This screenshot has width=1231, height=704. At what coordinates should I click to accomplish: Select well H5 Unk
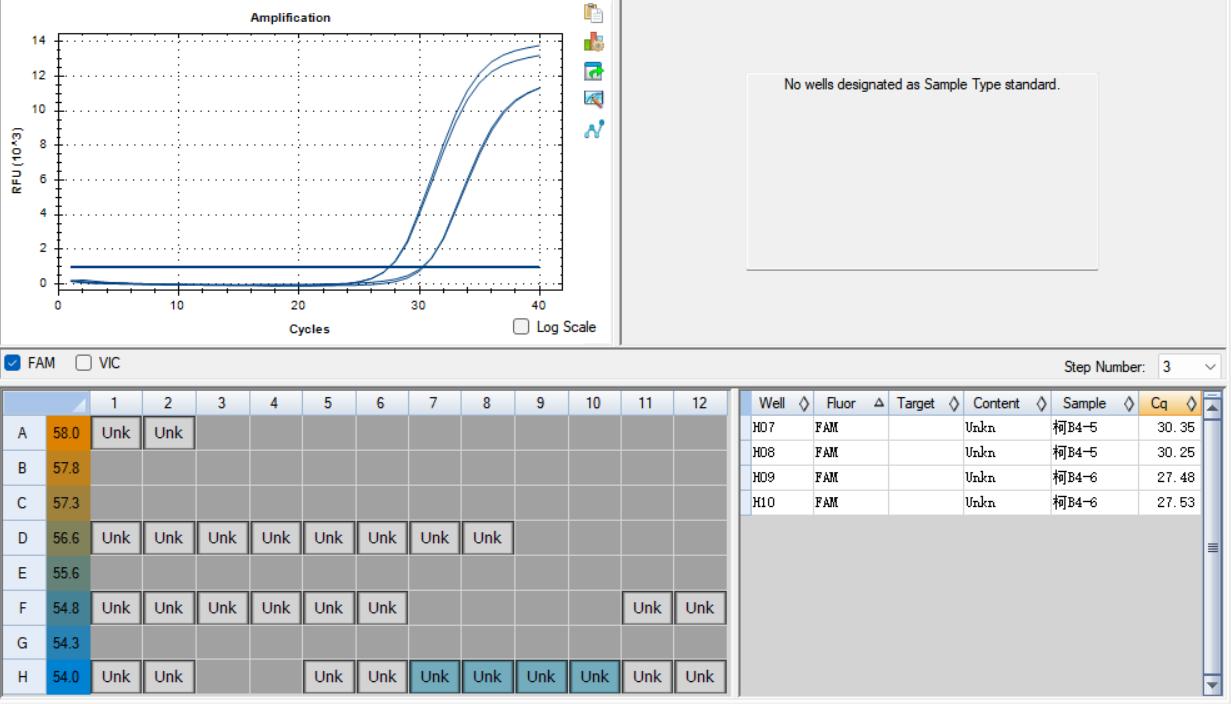tap(328, 676)
